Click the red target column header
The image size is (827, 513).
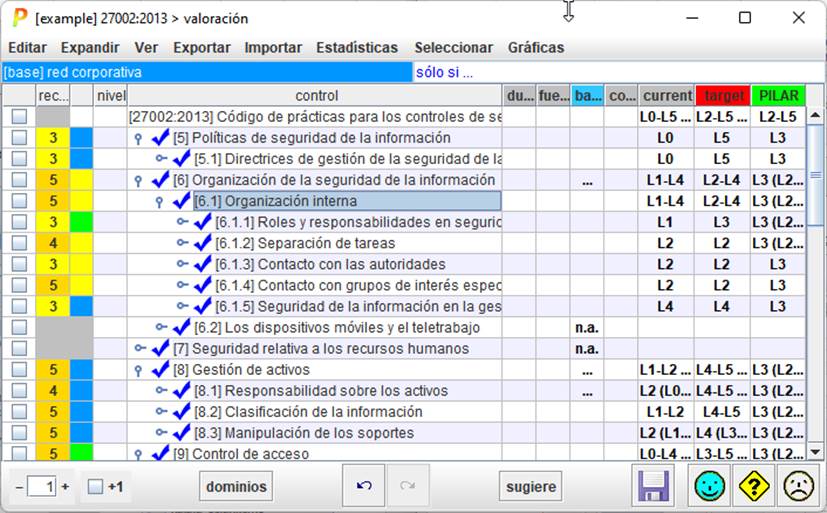(723, 95)
